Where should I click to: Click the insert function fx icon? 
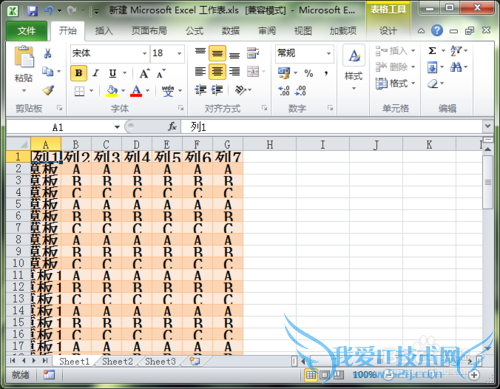click(172, 127)
